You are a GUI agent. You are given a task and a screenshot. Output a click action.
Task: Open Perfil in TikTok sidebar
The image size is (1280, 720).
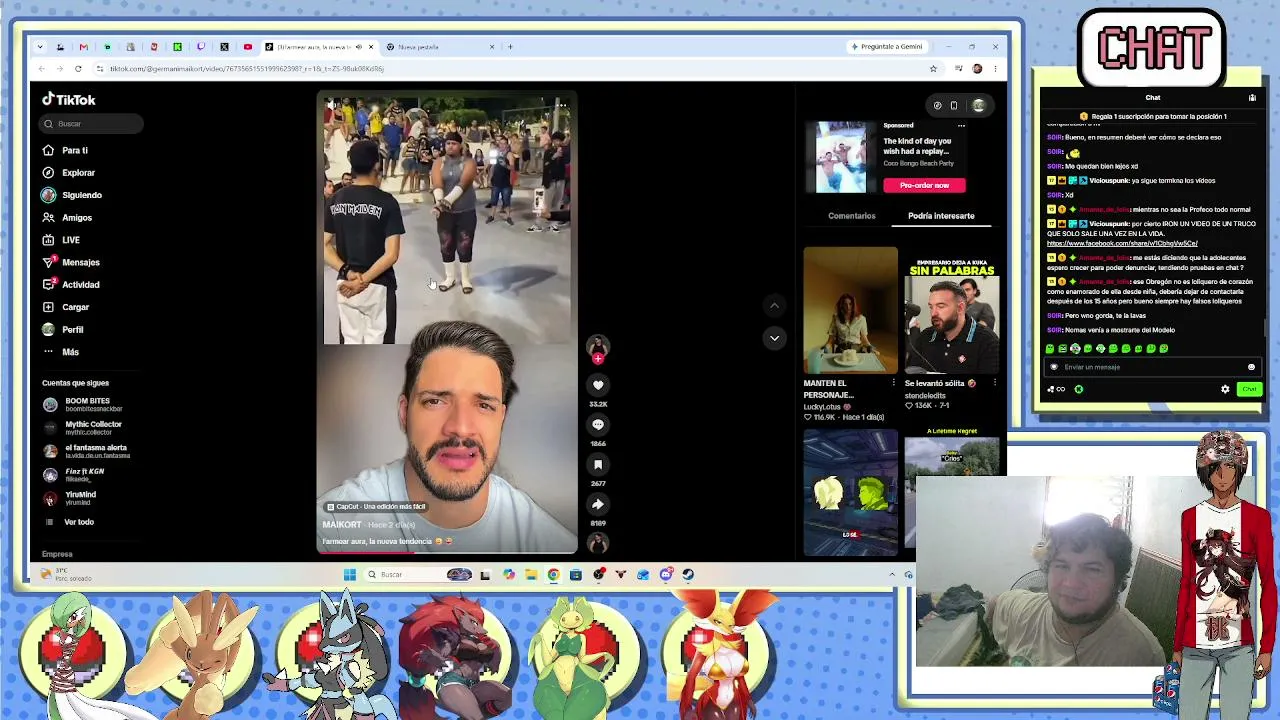point(63,329)
